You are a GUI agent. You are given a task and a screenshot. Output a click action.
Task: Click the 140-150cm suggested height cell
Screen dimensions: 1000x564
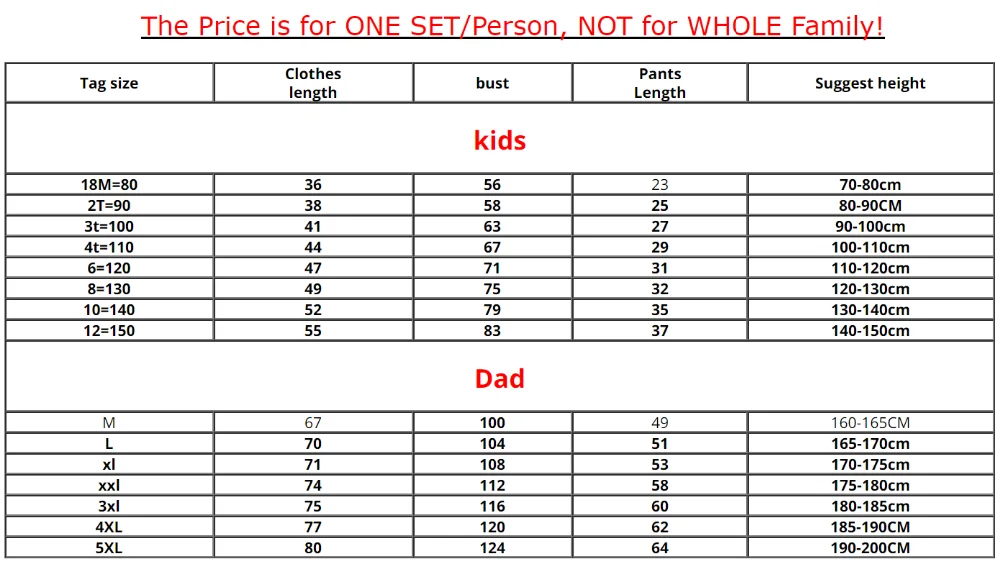[x=871, y=330]
